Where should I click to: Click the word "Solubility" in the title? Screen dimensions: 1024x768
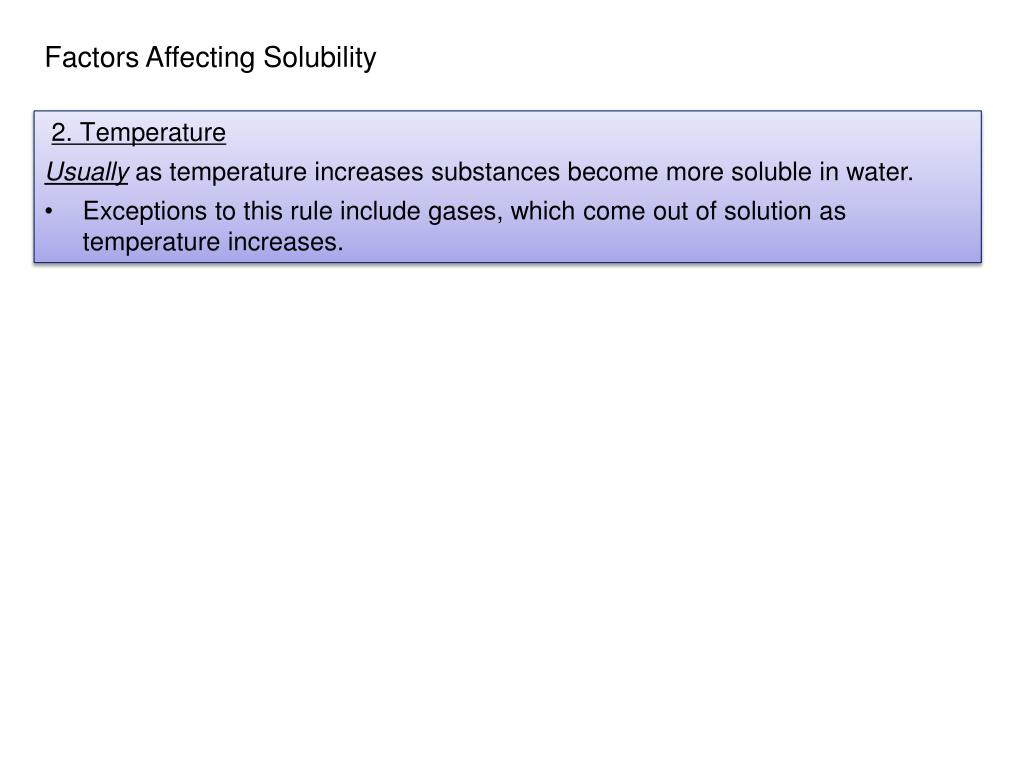click(320, 58)
